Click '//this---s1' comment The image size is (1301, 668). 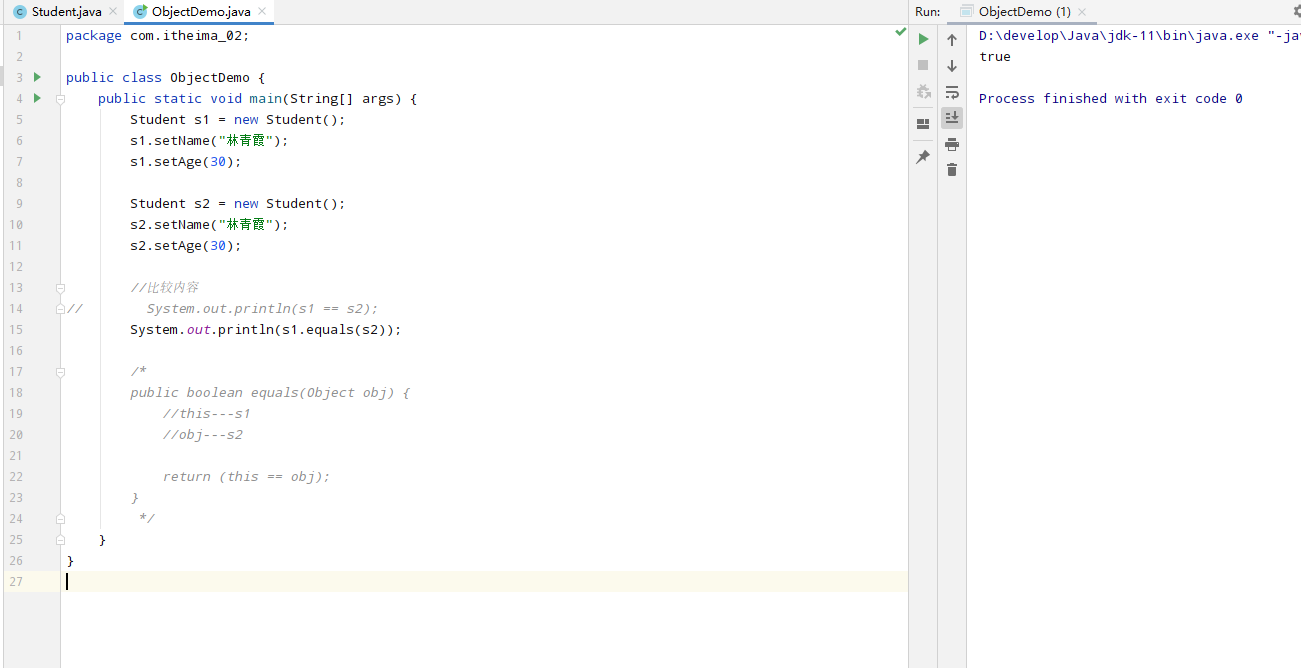(207, 413)
